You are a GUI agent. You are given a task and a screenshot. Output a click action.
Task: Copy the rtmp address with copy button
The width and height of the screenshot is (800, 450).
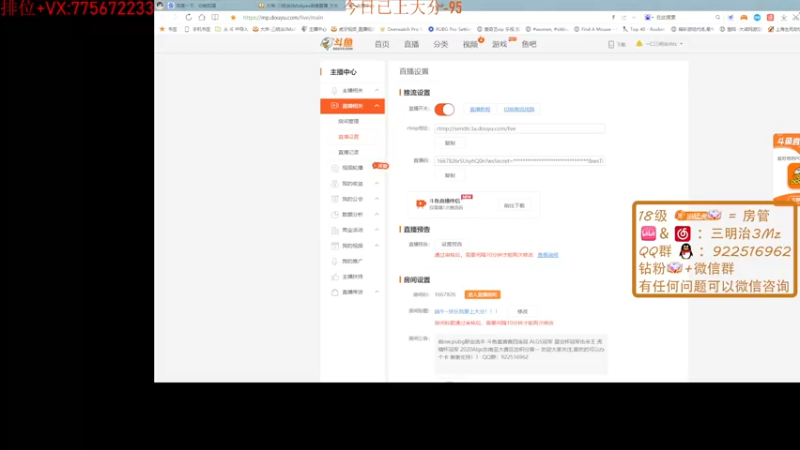pyautogui.click(x=449, y=143)
